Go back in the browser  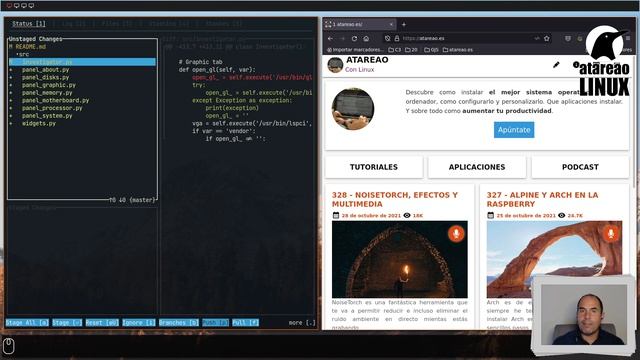[330, 38]
